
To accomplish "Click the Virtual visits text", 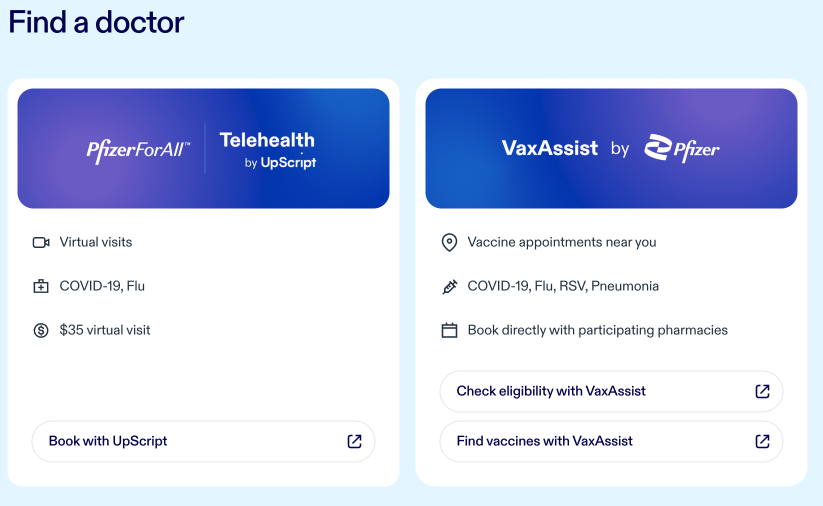I will click(96, 242).
